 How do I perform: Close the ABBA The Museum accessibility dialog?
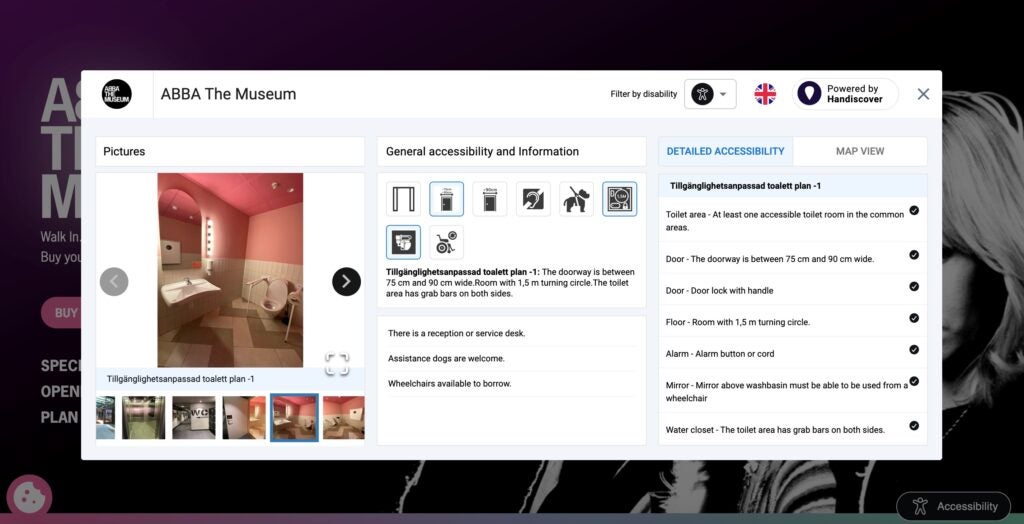point(923,94)
